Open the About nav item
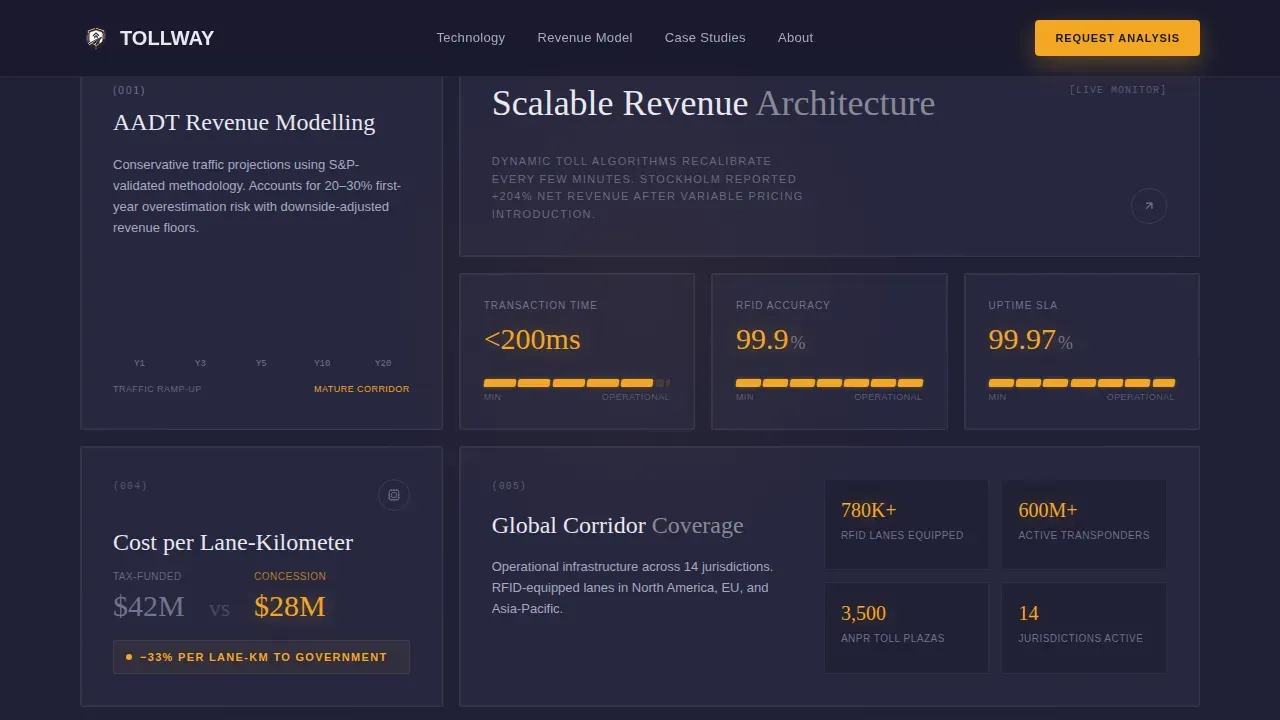Screen dimensions: 1280x720 click(x=796, y=38)
